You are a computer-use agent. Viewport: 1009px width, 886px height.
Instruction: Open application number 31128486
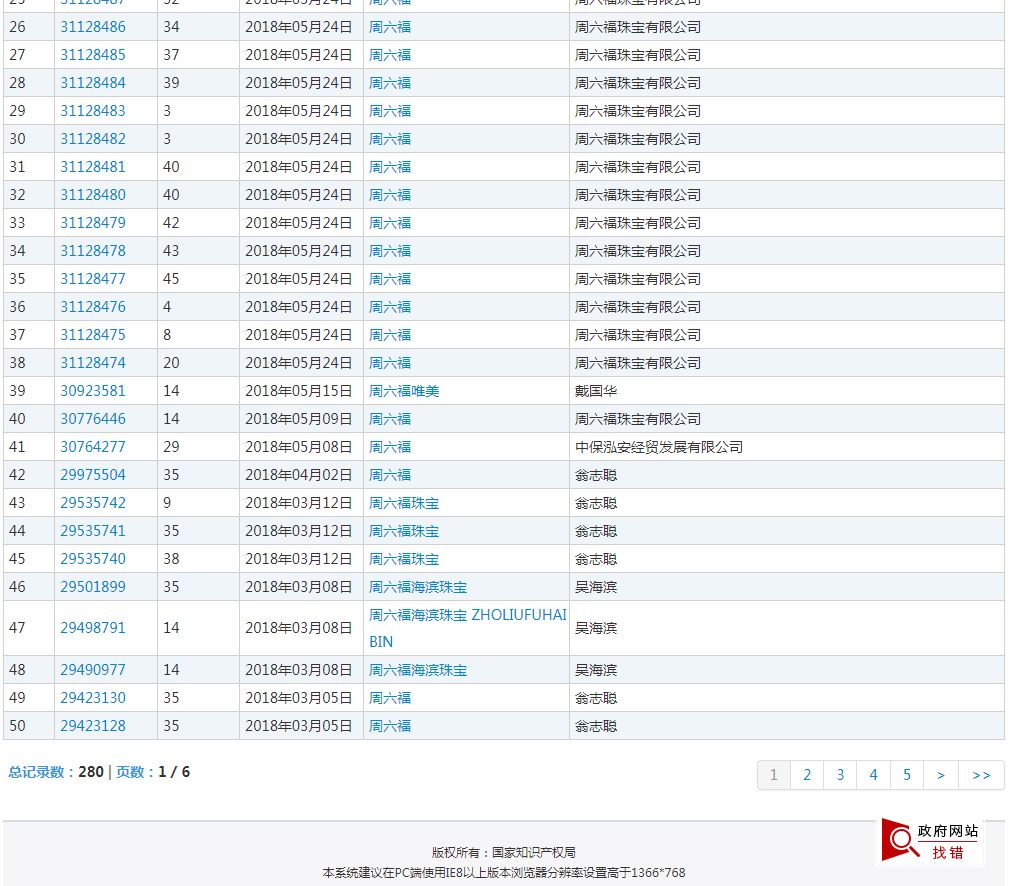click(x=93, y=27)
